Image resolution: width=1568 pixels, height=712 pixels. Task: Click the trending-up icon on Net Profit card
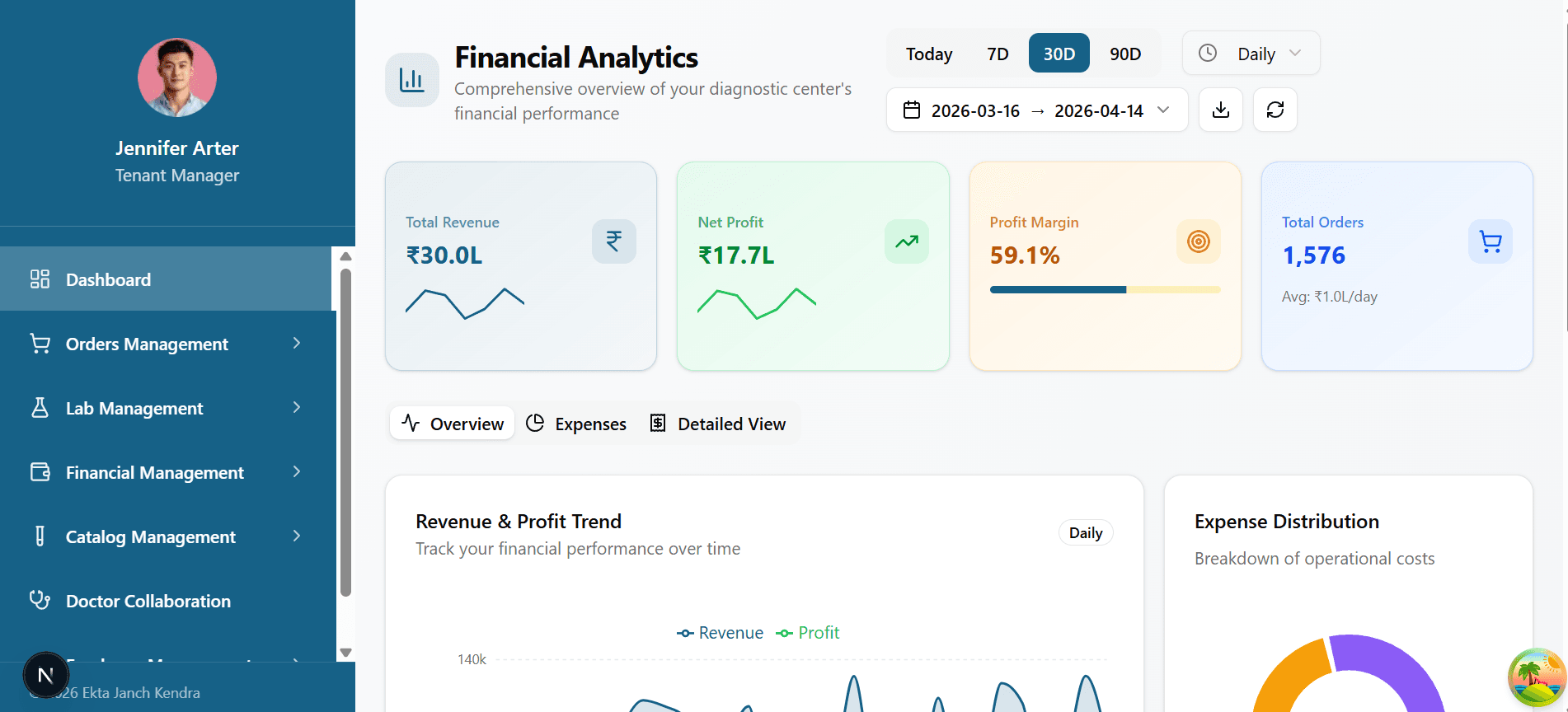tap(906, 241)
